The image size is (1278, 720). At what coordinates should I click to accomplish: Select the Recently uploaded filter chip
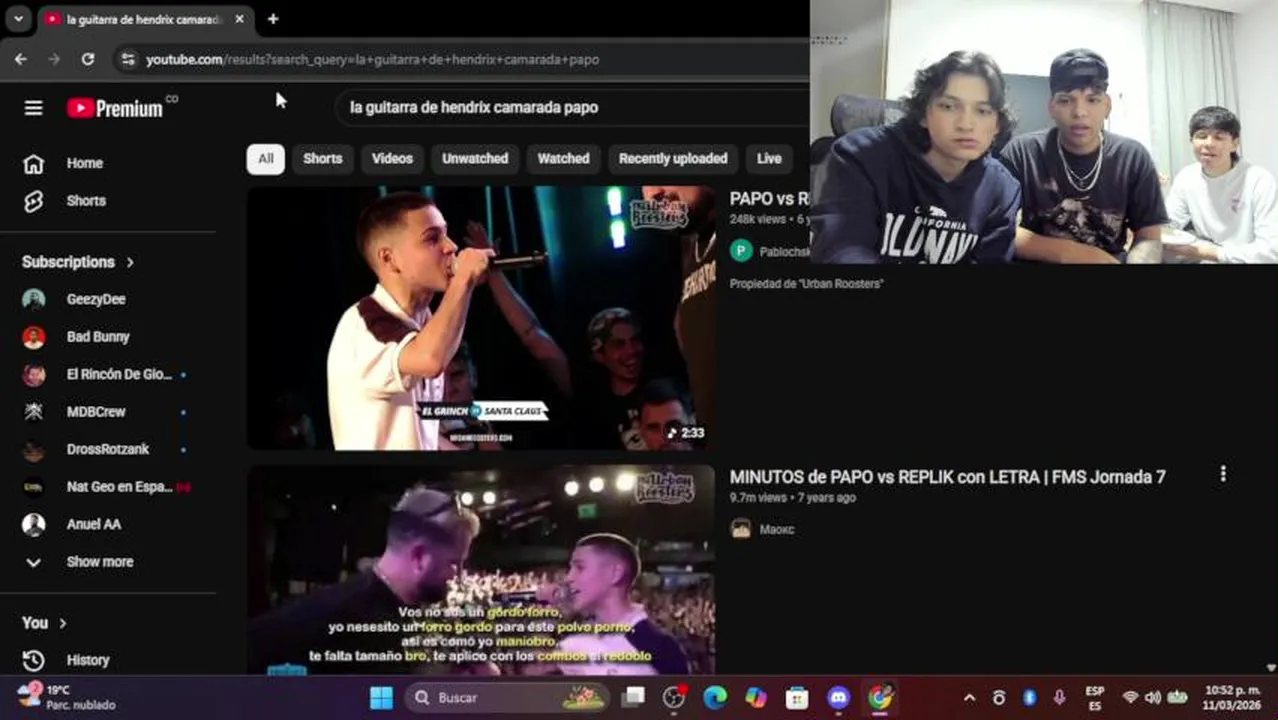pos(673,159)
